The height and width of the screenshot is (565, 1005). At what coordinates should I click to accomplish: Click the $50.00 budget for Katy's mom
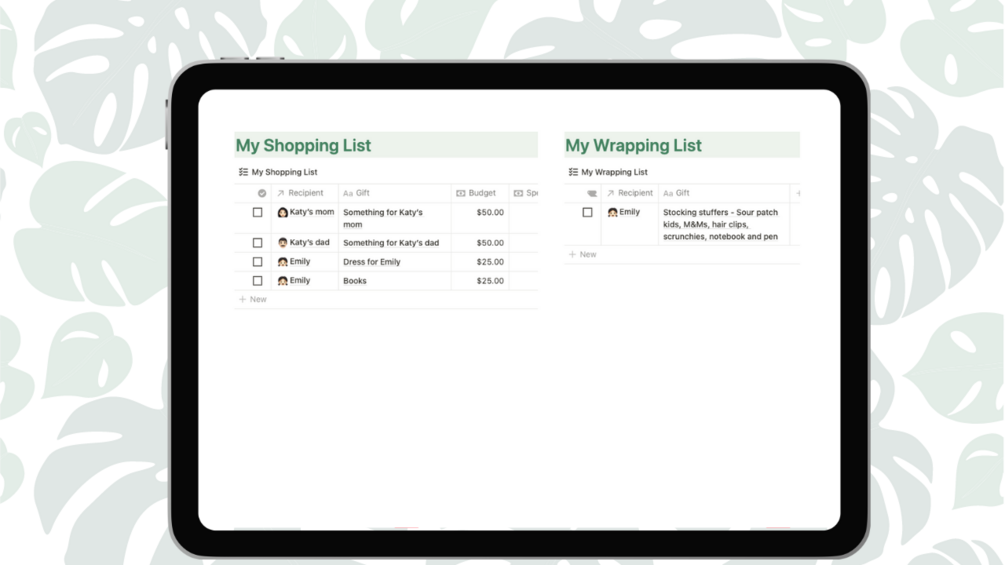(x=490, y=212)
